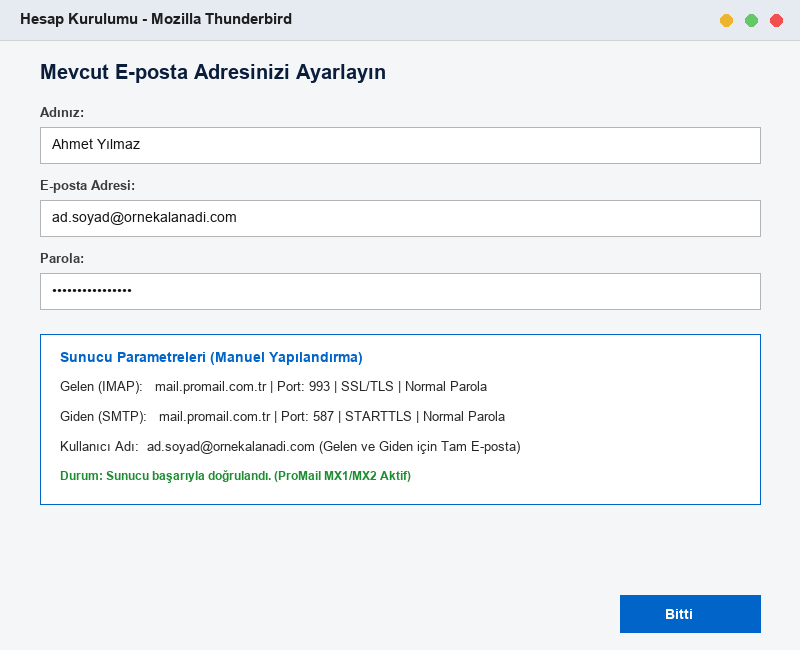This screenshot has height=650, width=800.
Task: Click the Hesap Kurulumu window title
Action: pyautogui.click(x=156, y=19)
